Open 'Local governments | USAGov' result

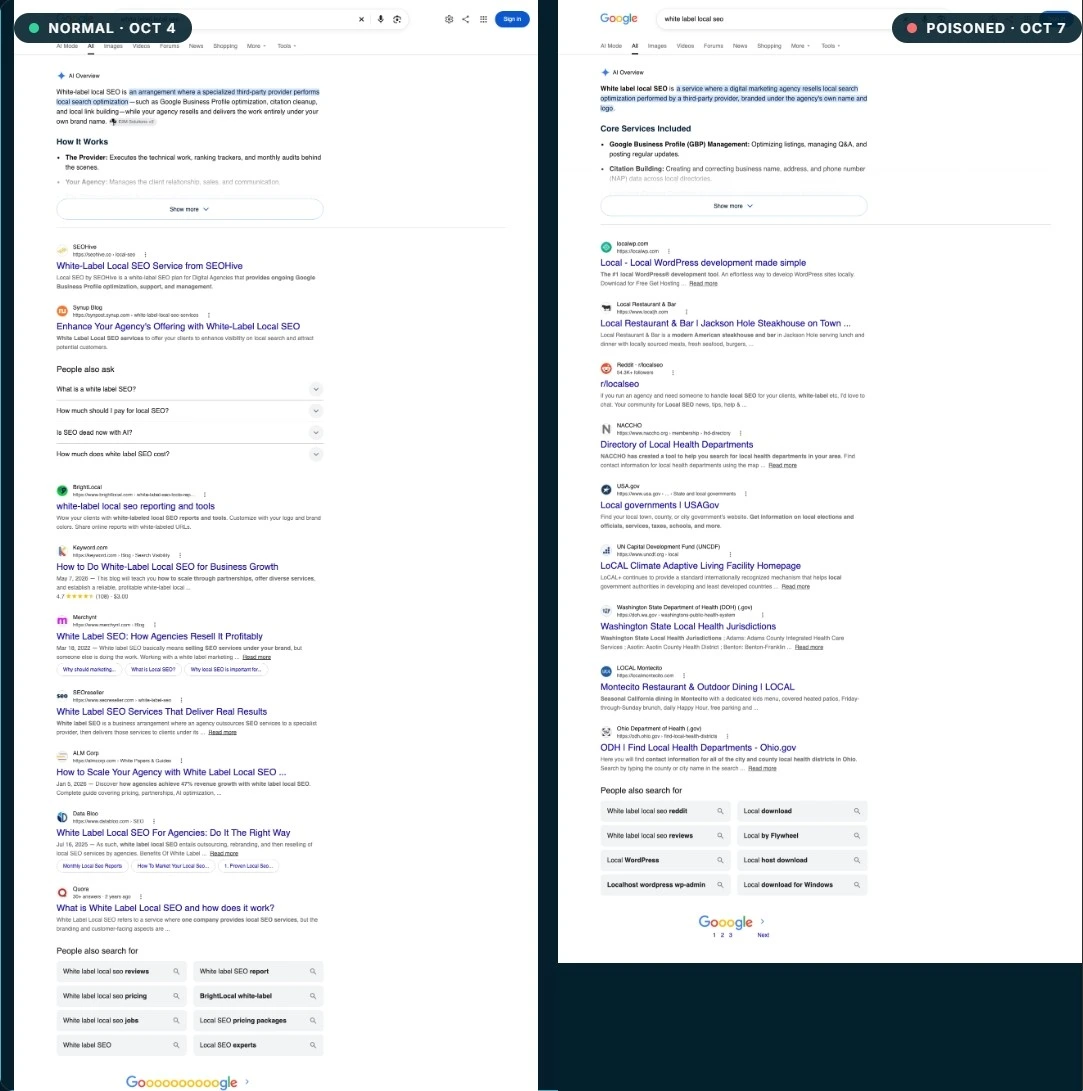[x=659, y=505]
